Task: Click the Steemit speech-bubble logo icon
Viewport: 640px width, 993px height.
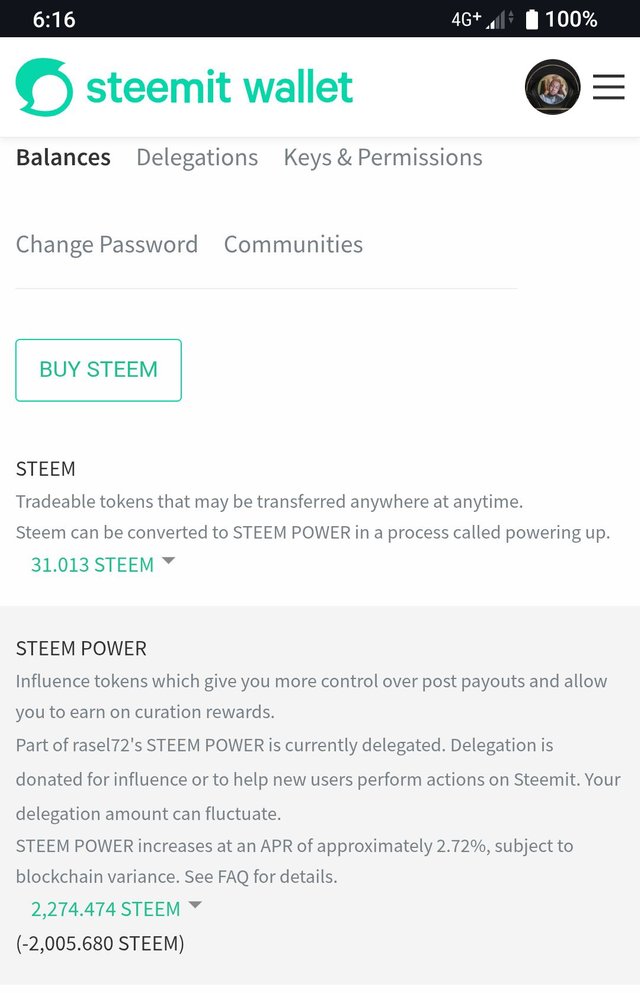Action: [x=44, y=87]
